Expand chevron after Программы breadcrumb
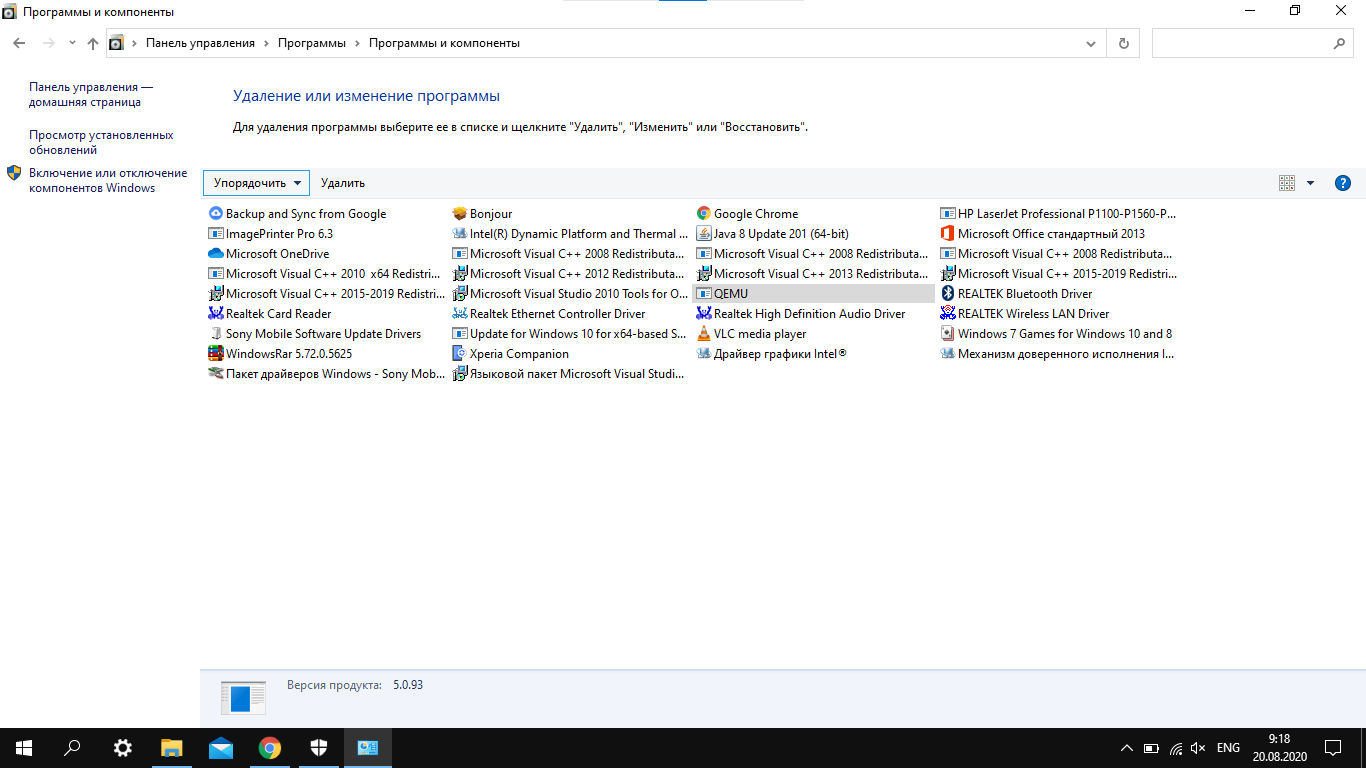1366x768 pixels. [x=357, y=43]
